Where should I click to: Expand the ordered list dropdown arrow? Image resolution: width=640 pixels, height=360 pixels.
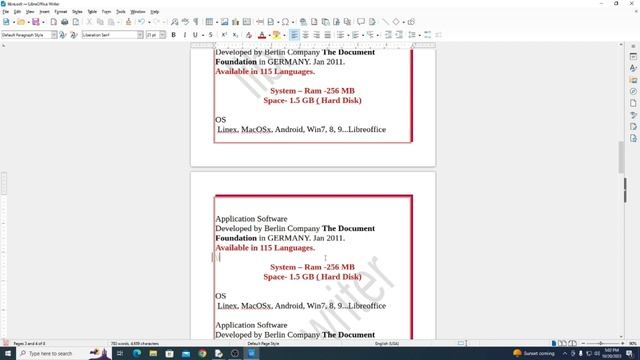click(x=363, y=35)
